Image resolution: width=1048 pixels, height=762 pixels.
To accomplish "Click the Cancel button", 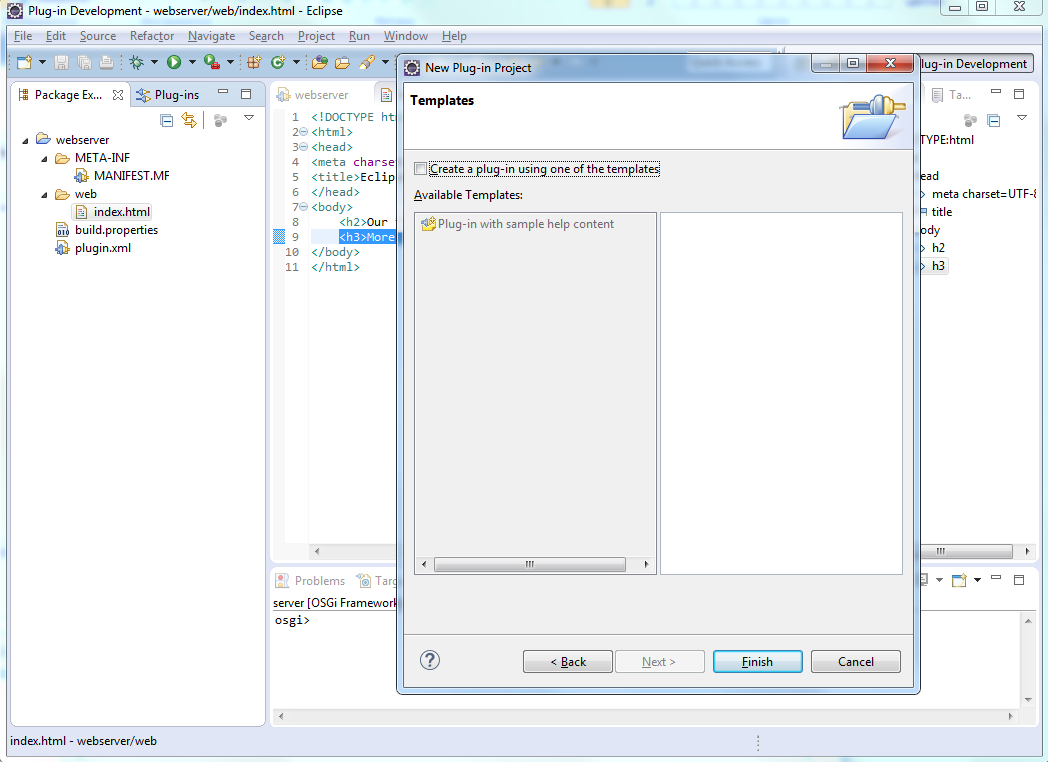I will (856, 662).
